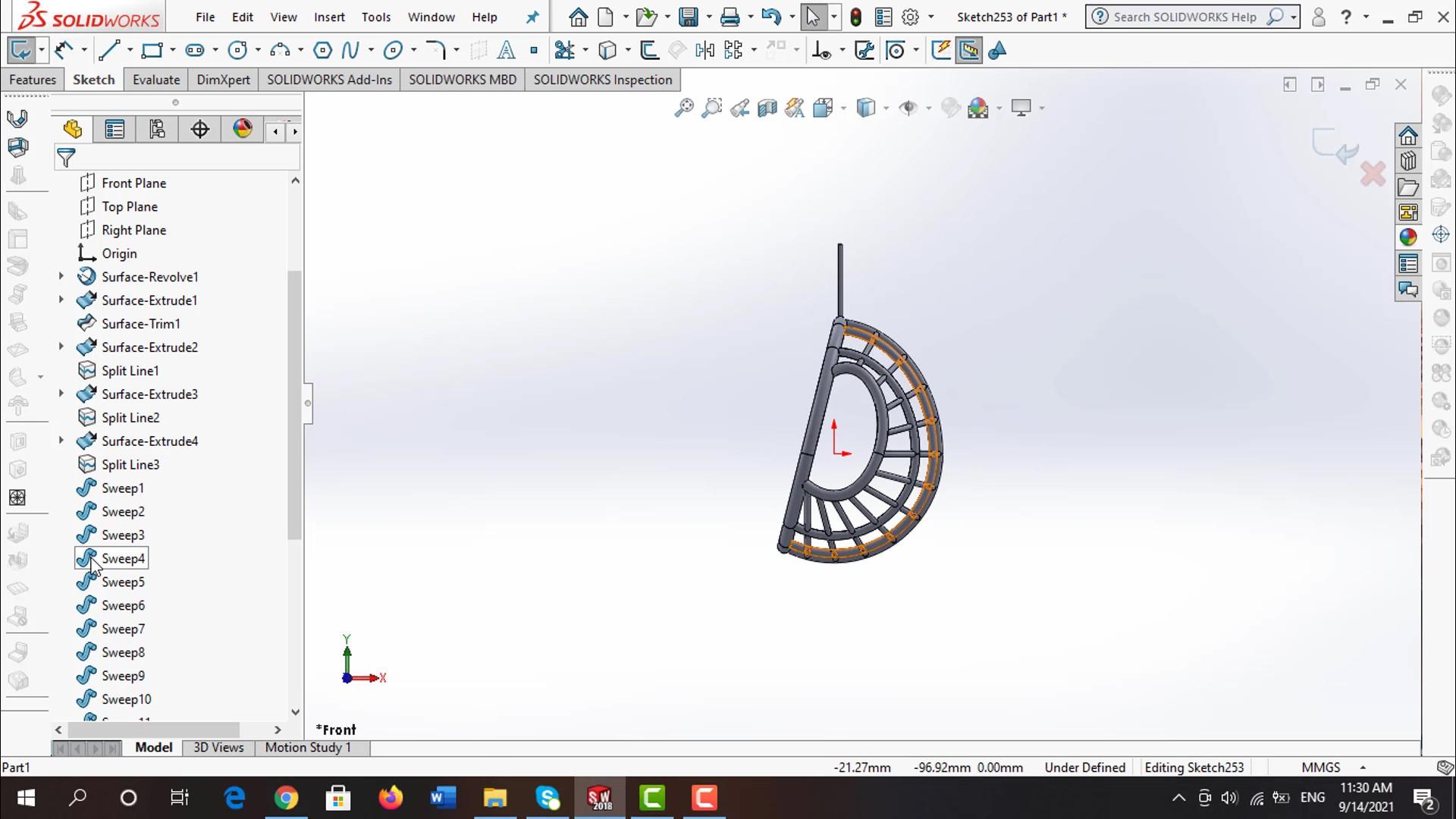Toggle Hide/Show Items eye icon
Screen dimensions: 1456x819
pos(908,108)
